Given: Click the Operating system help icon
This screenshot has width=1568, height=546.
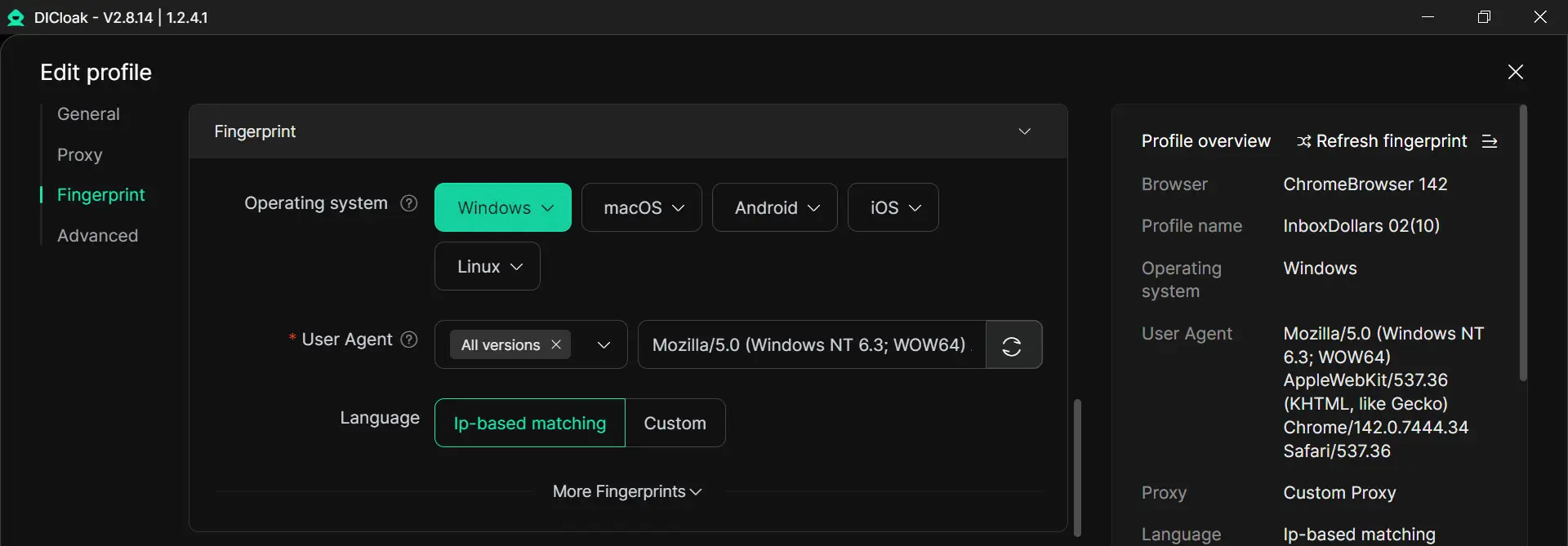Looking at the screenshot, I should pyautogui.click(x=409, y=203).
